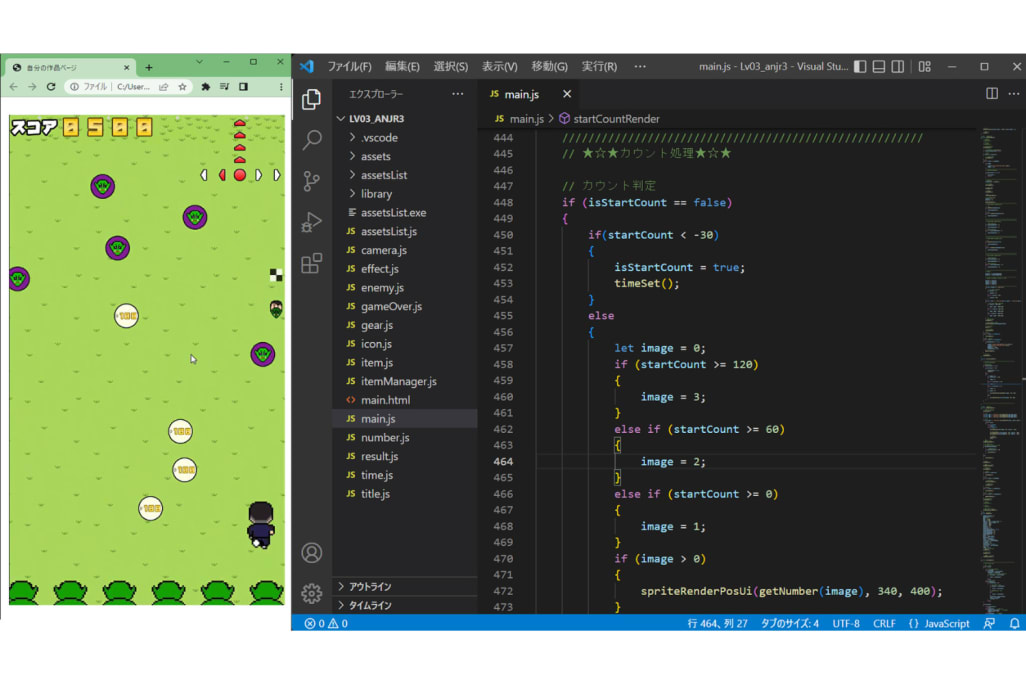The height and width of the screenshot is (684, 1026).
Task: Reload the browser page
Action: point(51,87)
